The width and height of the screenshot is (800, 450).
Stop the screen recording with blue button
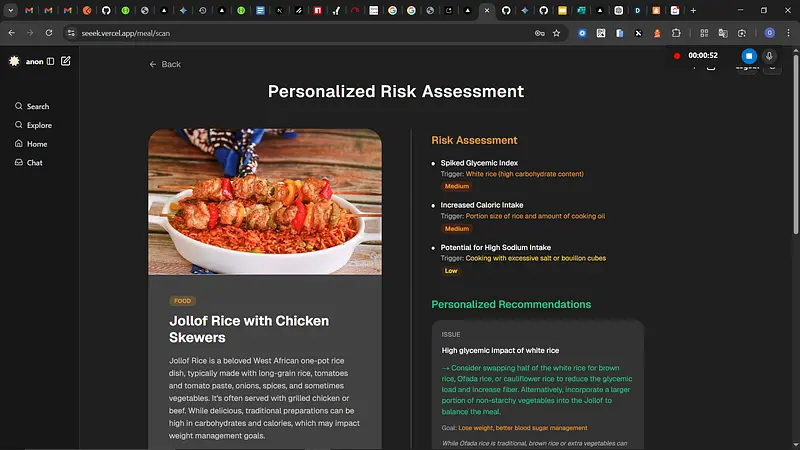[748, 55]
